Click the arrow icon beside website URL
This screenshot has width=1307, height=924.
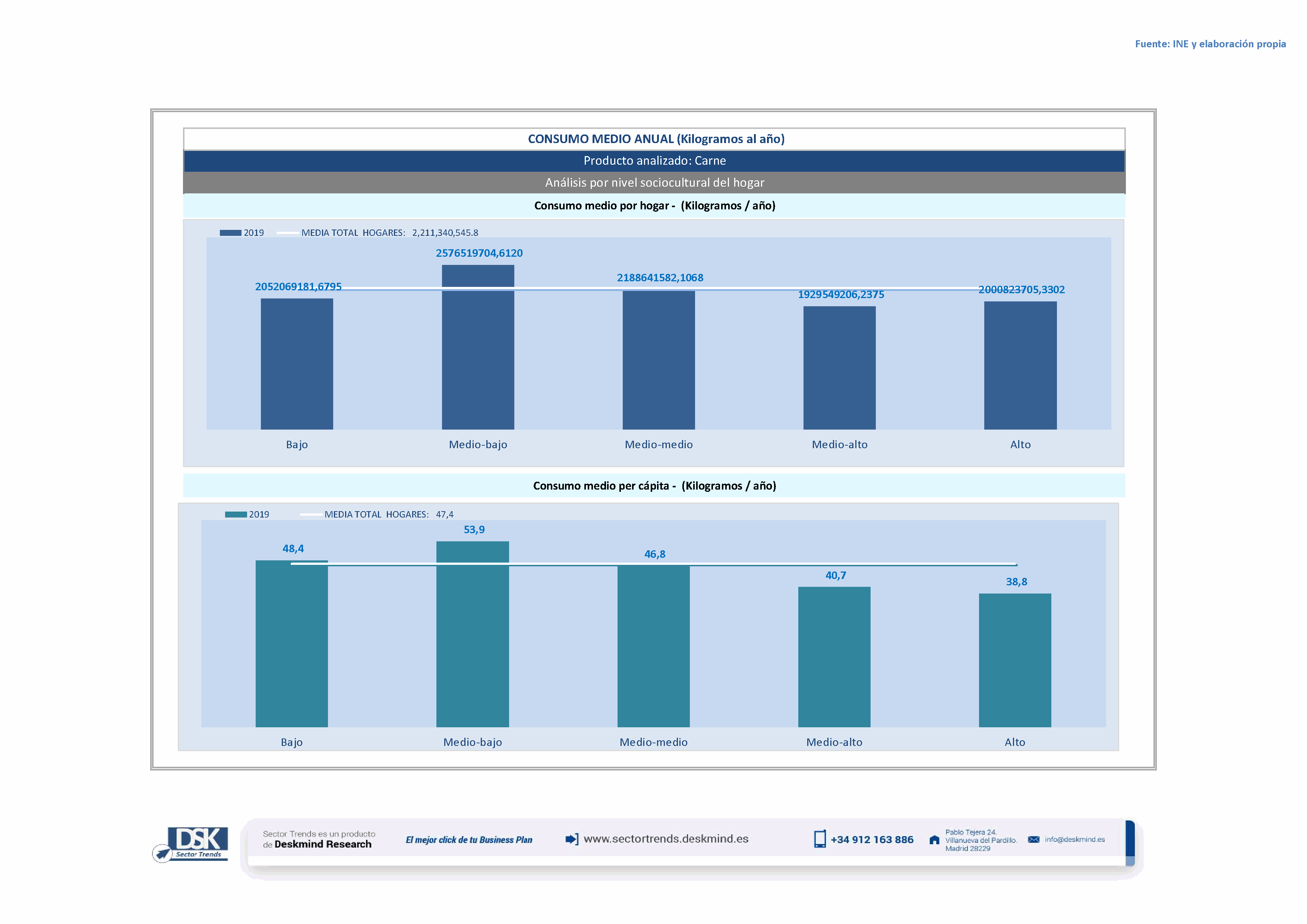[x=572, y=839]
